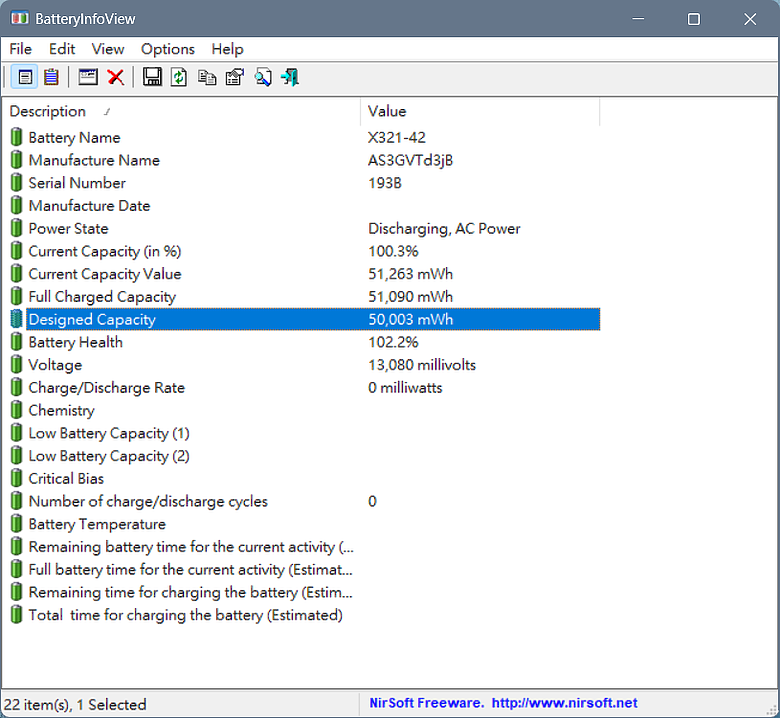Click the X321-42 battery name value
The height and width of the screenshot is (718, 780).
(x=396, y=137)
